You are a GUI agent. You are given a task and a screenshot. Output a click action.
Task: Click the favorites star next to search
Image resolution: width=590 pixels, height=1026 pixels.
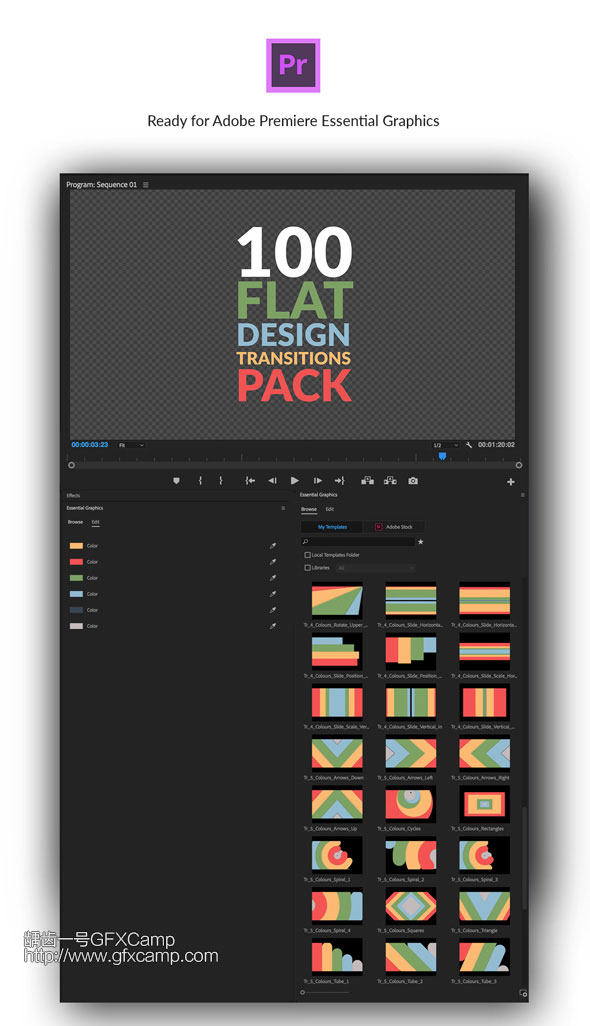(x=421, y=542)
